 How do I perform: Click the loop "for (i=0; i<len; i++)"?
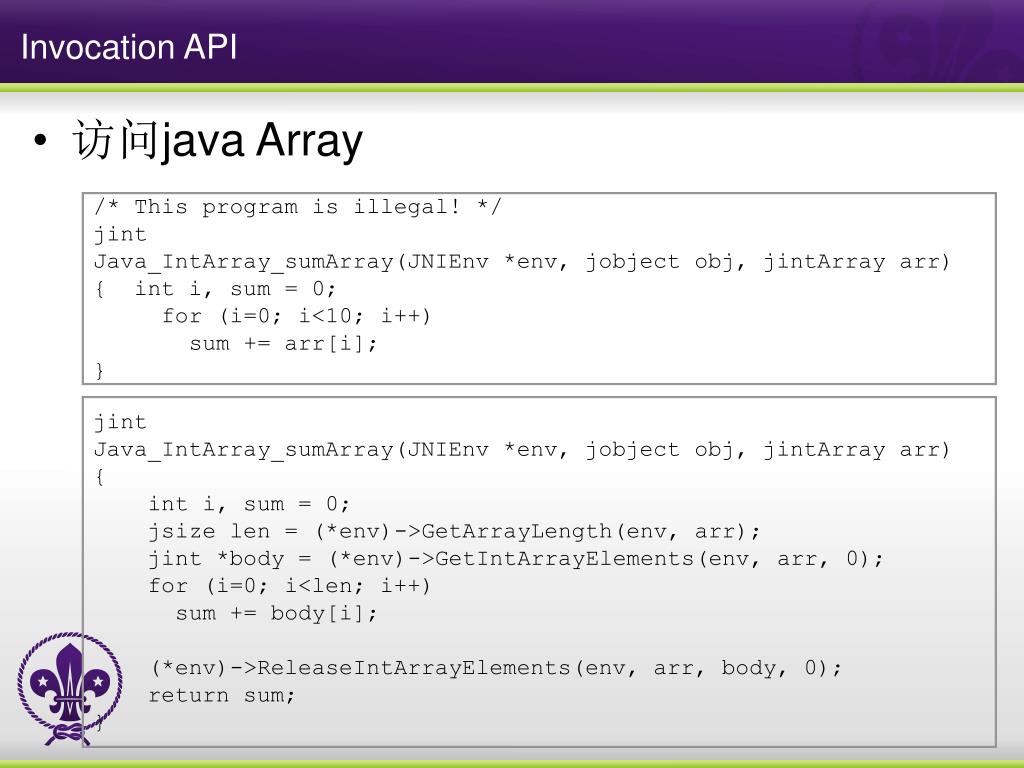click(x=289, y=586)
